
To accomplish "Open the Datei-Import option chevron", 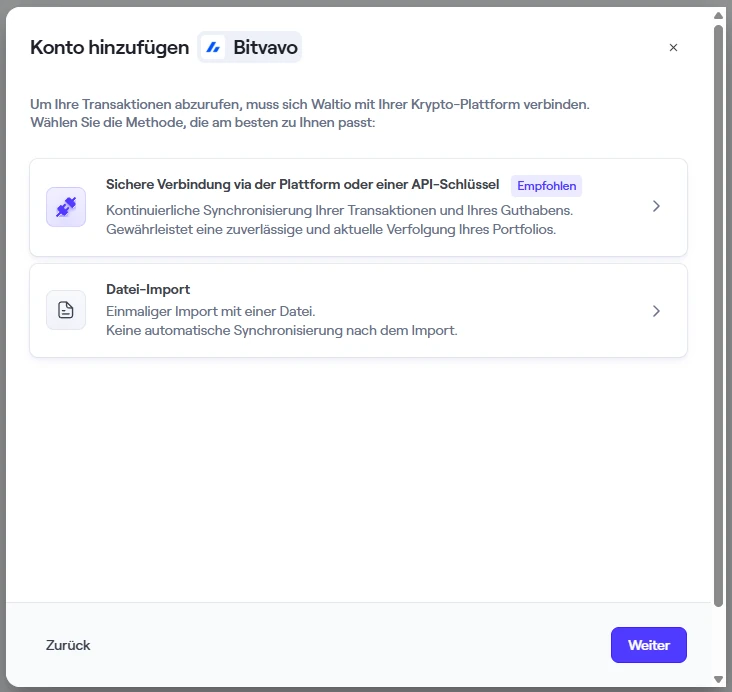I will pos(656,311).
